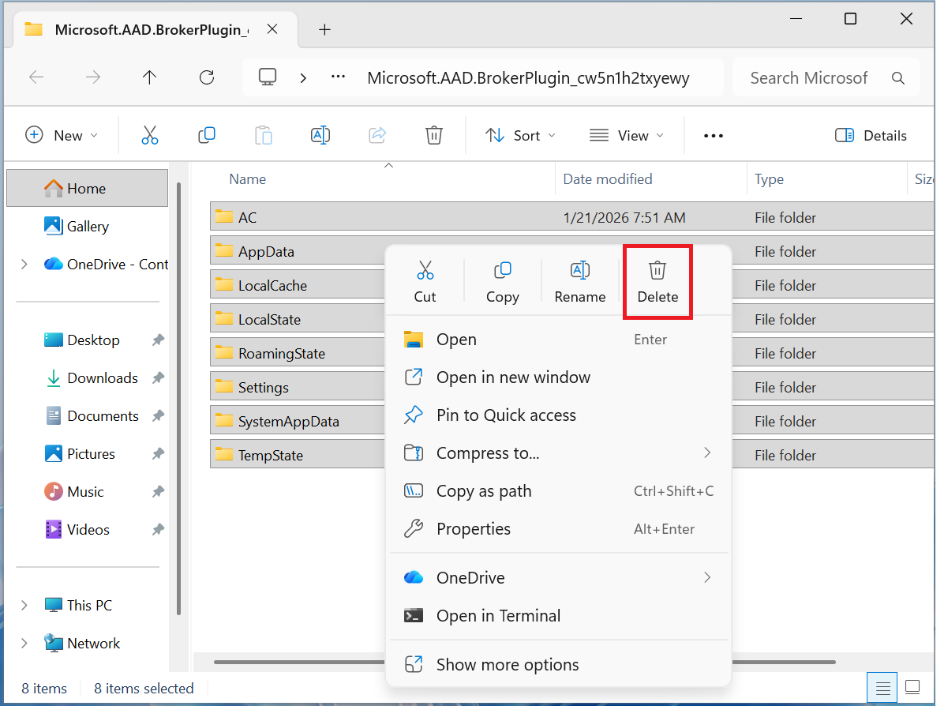This screenshot has width=936, height=706.
Task: Click the Share icon in the toolbar
Action: click(x=377, y=135)
